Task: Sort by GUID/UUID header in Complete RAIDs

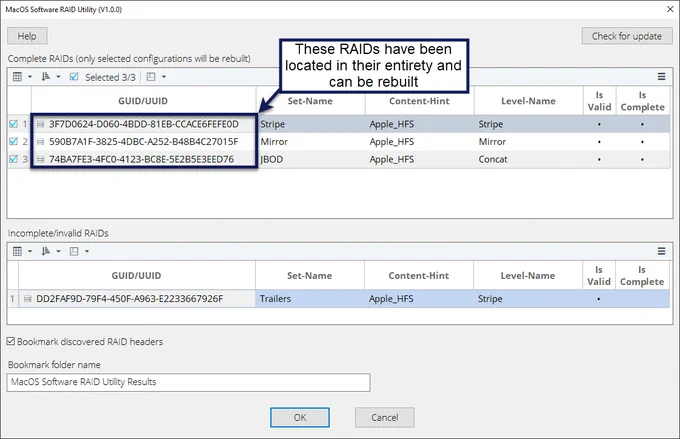Action: 143,101
